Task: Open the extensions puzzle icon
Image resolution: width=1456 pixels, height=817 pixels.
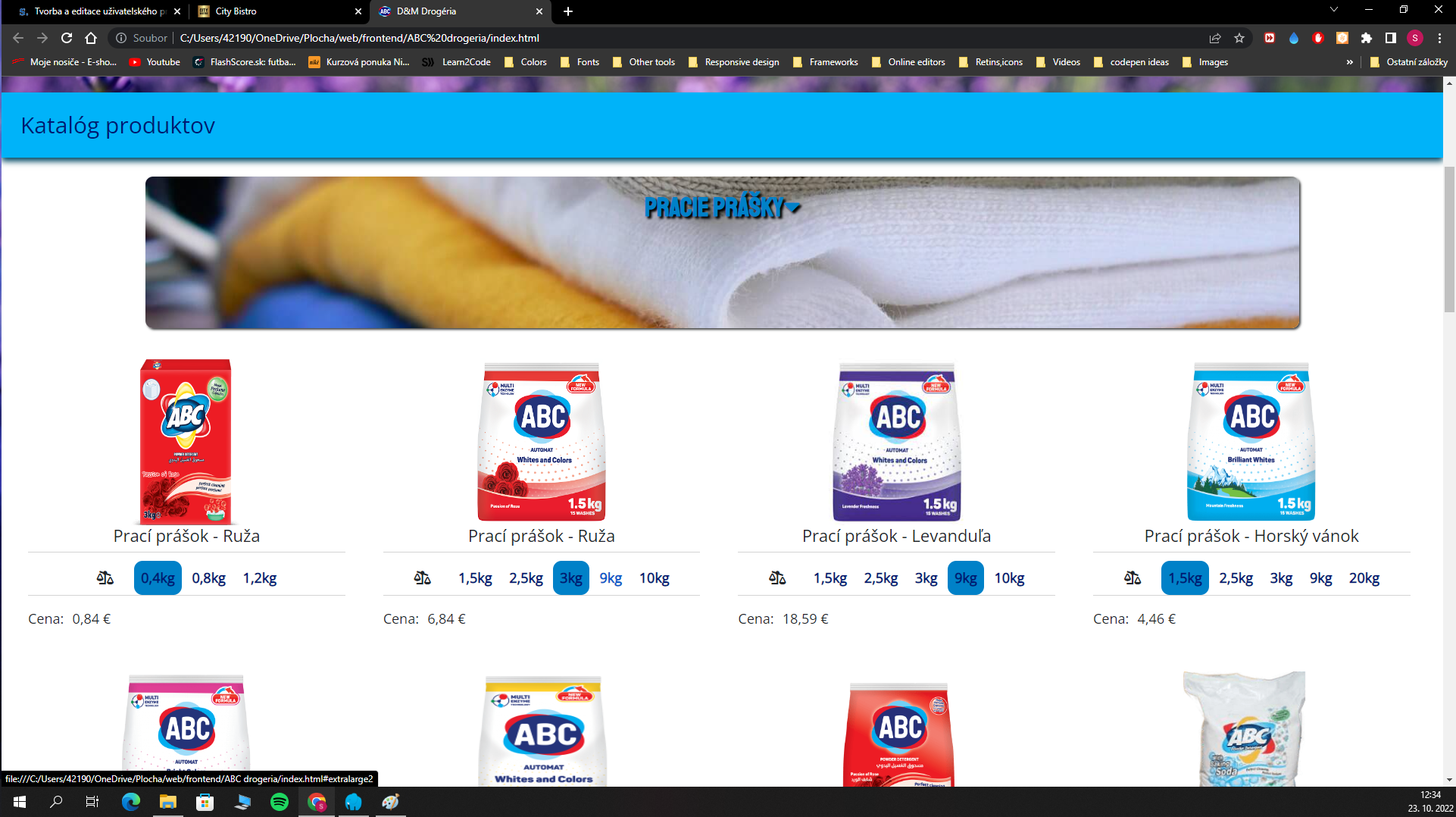Action: 1367,38
